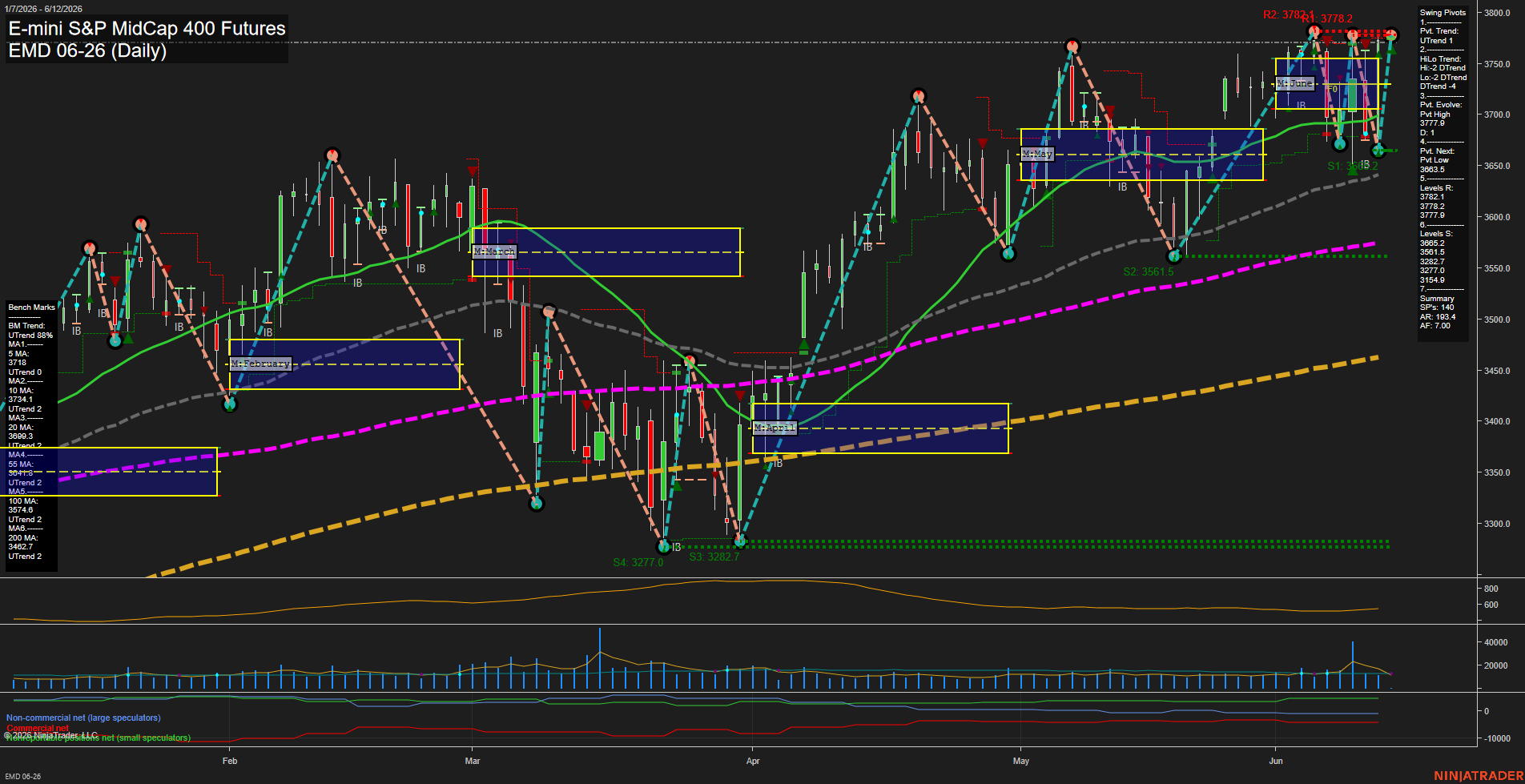
Task: Click the Pvt. Next: Pvt Low 3663.5 entry
Action: (x=1437, y=160)
